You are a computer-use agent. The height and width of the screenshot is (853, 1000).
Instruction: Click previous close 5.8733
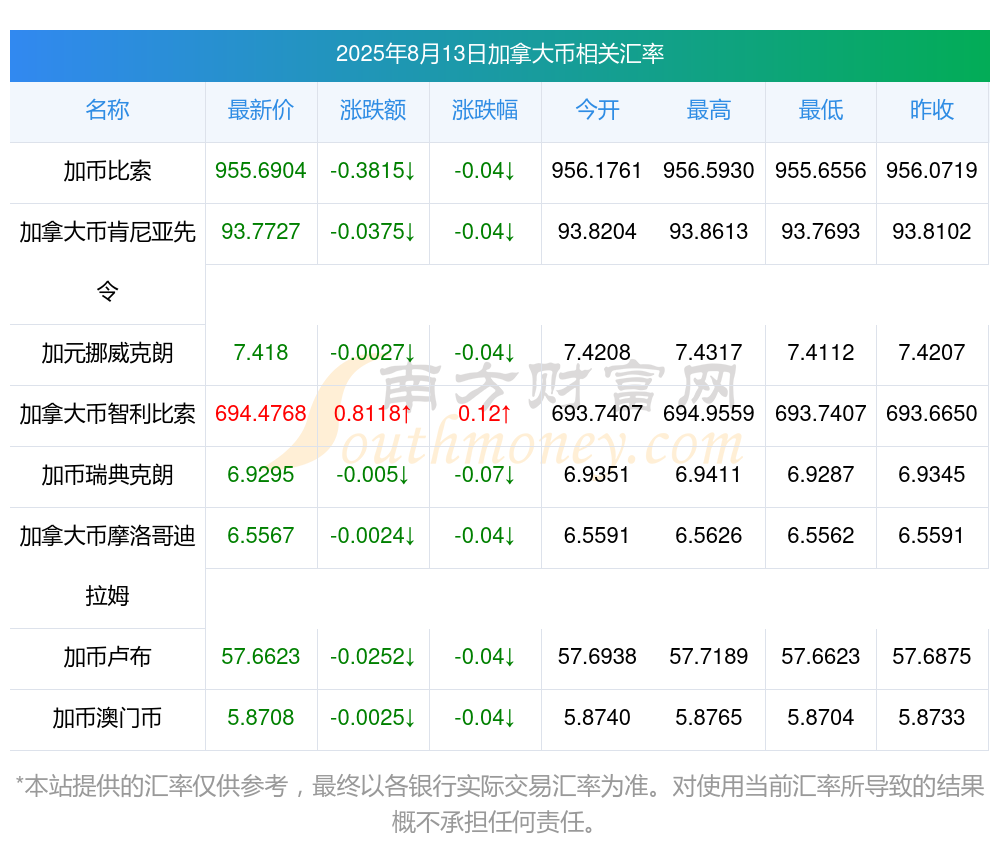point(932,718)
